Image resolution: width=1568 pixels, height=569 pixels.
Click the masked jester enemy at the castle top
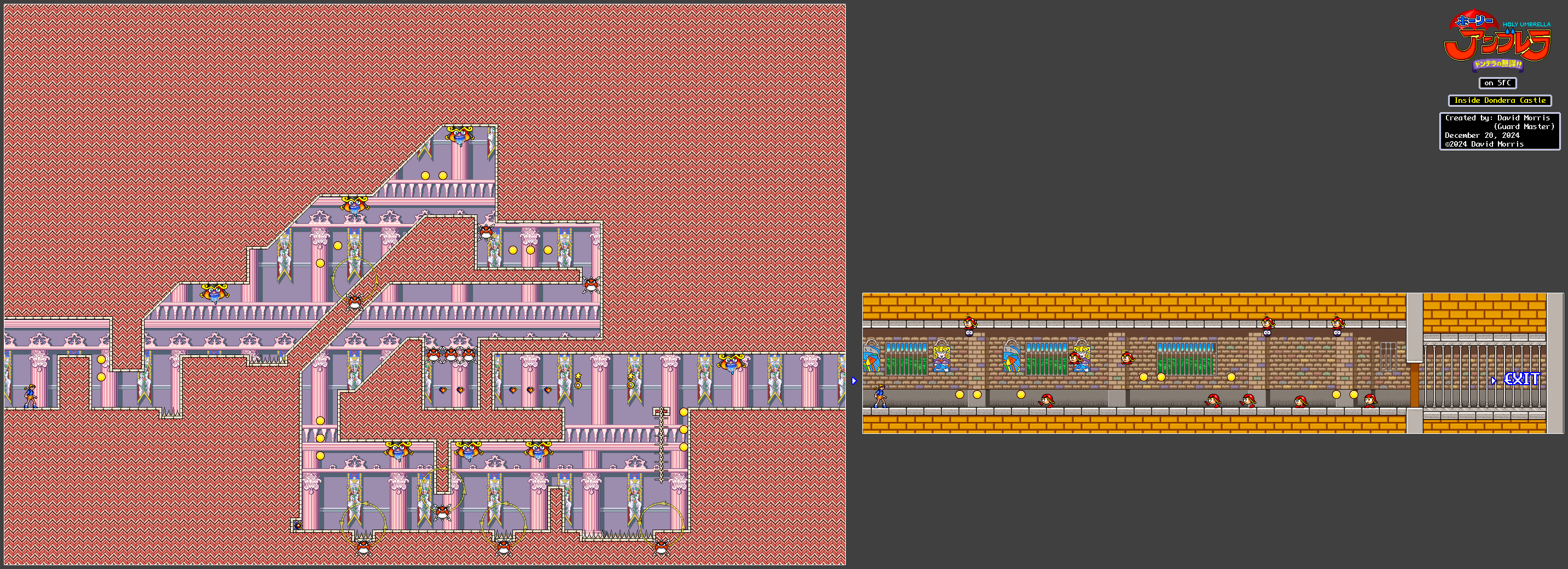point(459,135)
